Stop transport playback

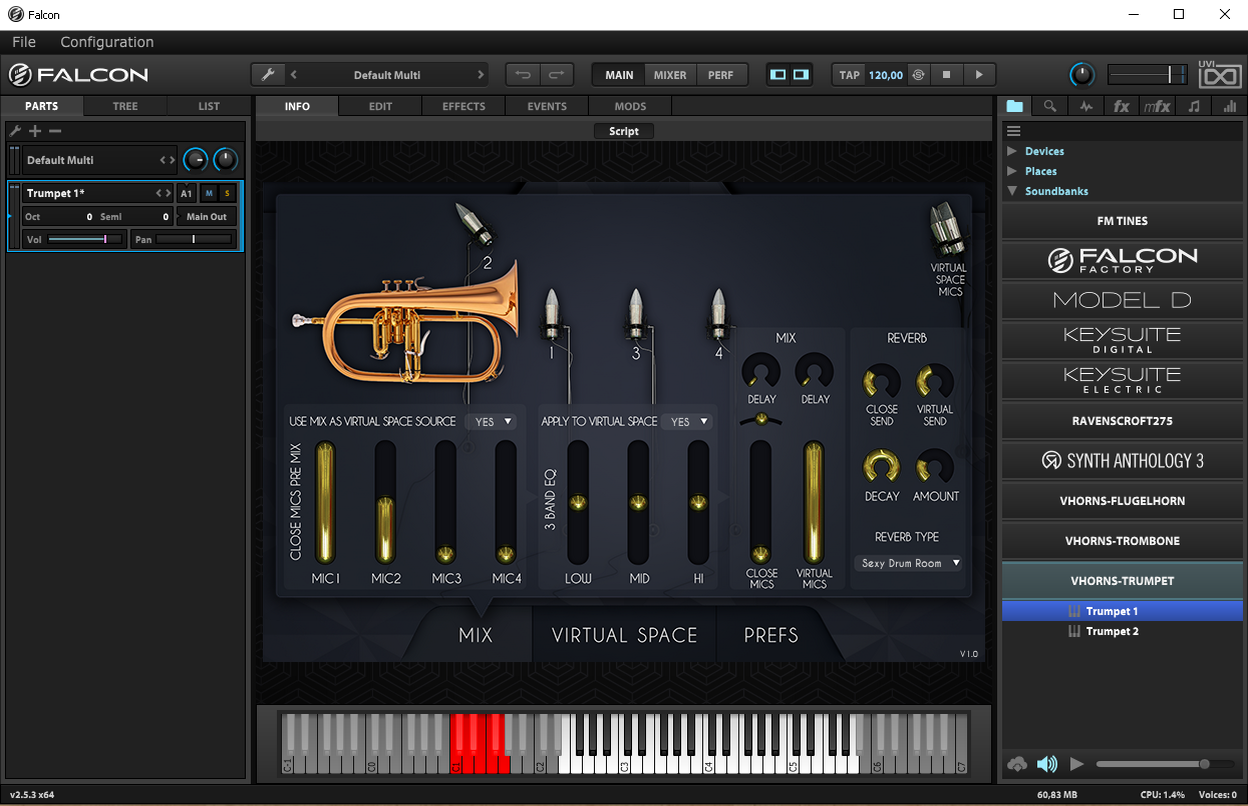coord(946,75)
